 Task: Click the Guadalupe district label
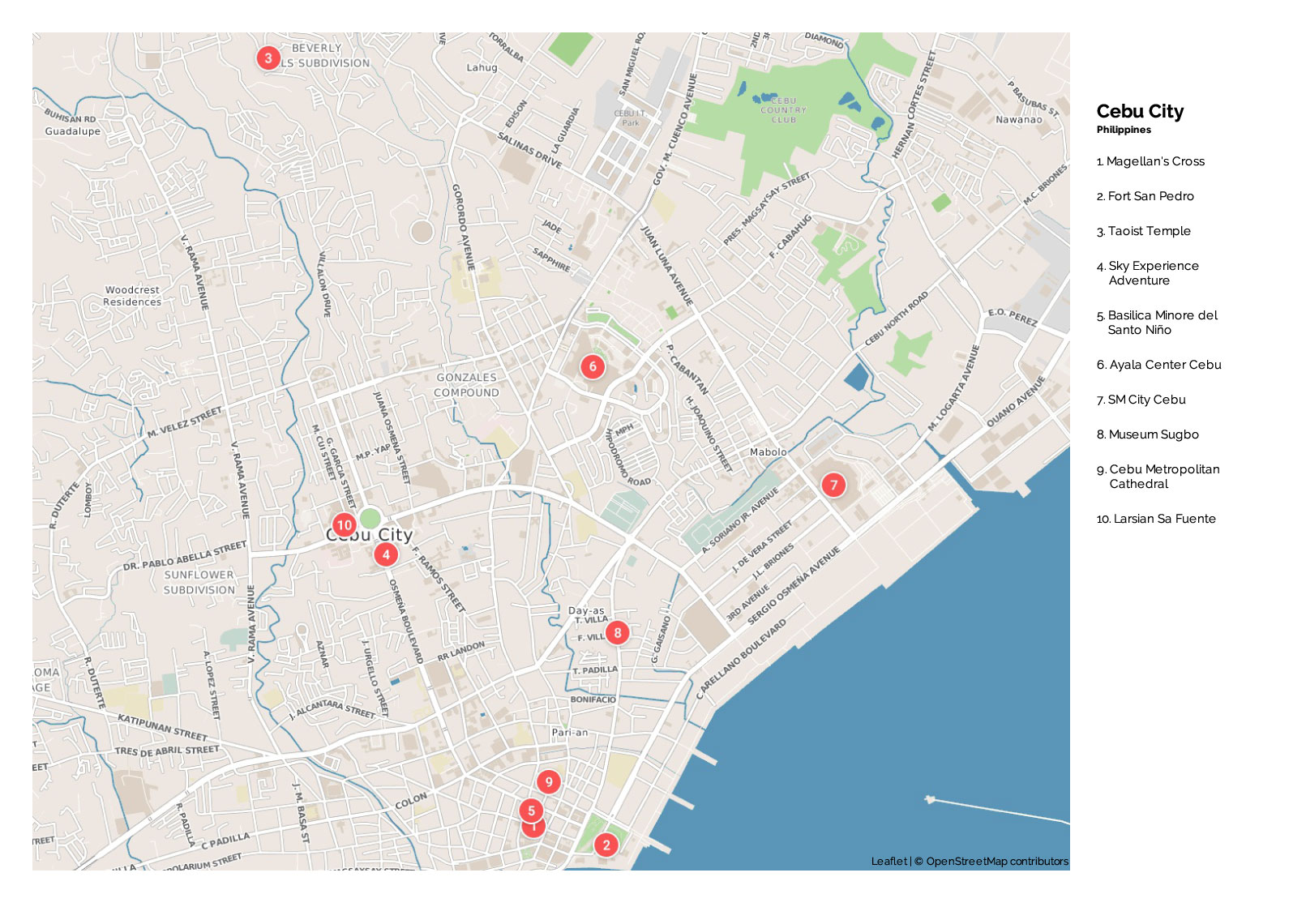pos(73,130)
